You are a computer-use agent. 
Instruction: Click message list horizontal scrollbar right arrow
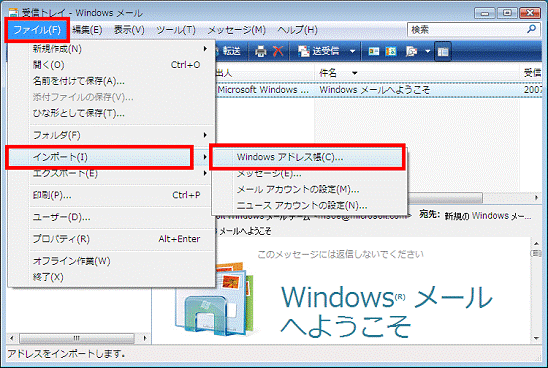click(x=536, y=198)
